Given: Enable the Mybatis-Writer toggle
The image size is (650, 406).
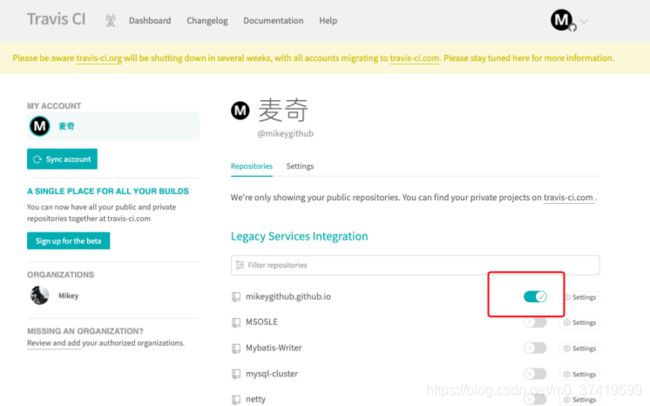Looking at the screenshot, I should [x=535, y=348].
